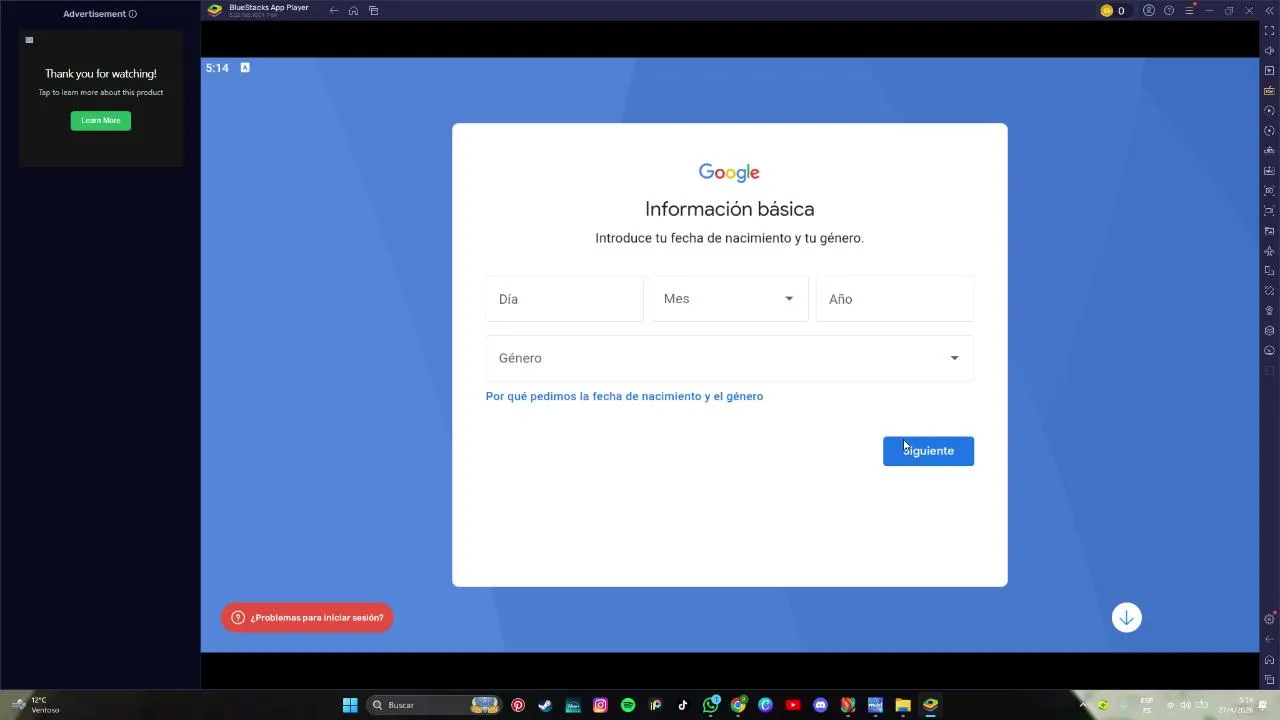
Task: Open the BlueStacks settings gear icon
Action: click(x=1269, y=619)
